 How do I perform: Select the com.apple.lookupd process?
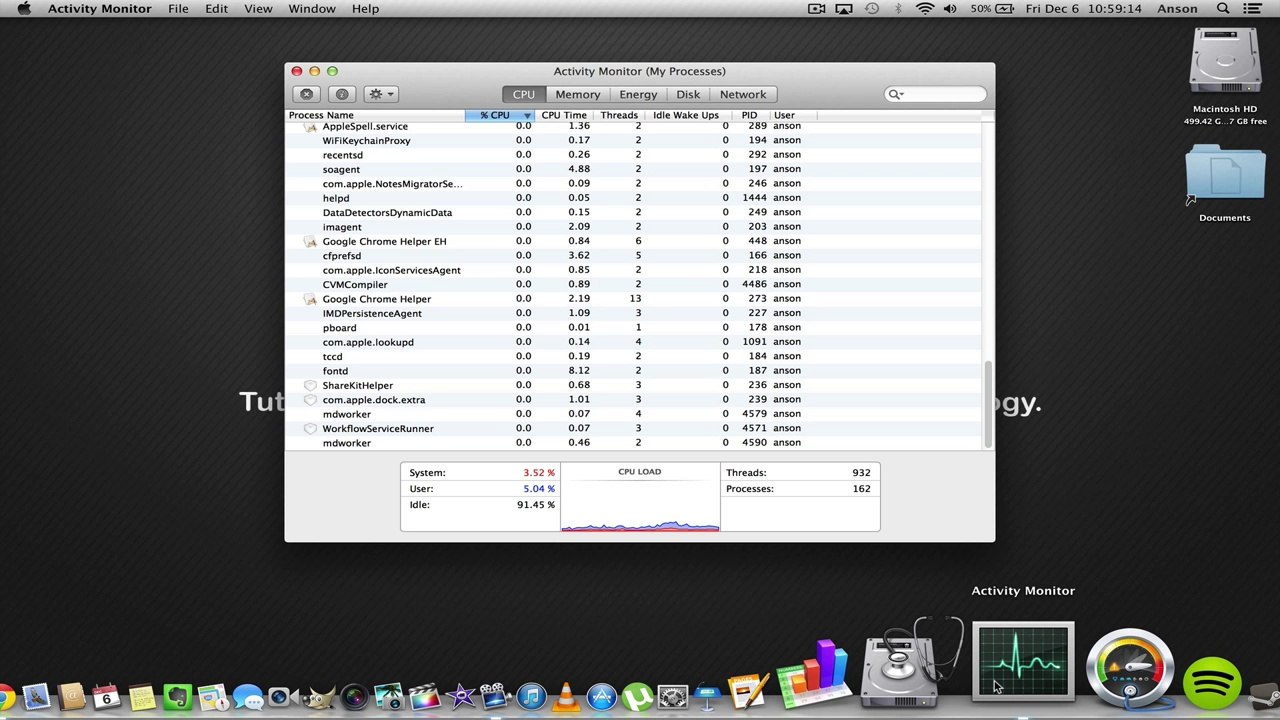[x=634, y=342]
